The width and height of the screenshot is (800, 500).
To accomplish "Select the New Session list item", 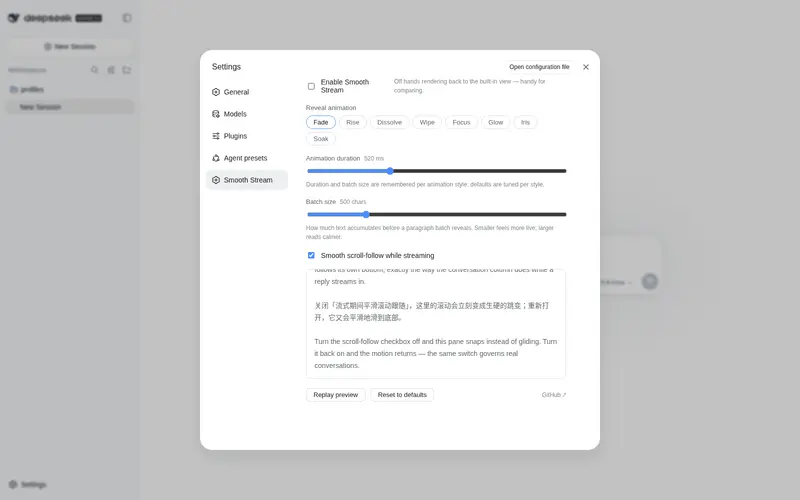I will 70,107.
